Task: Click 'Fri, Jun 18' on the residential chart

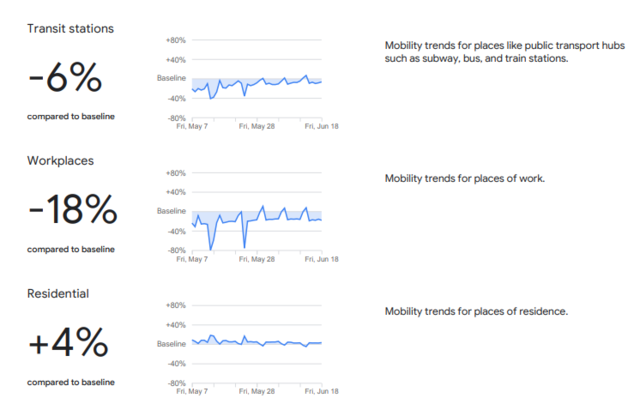Action: [321, 392]
